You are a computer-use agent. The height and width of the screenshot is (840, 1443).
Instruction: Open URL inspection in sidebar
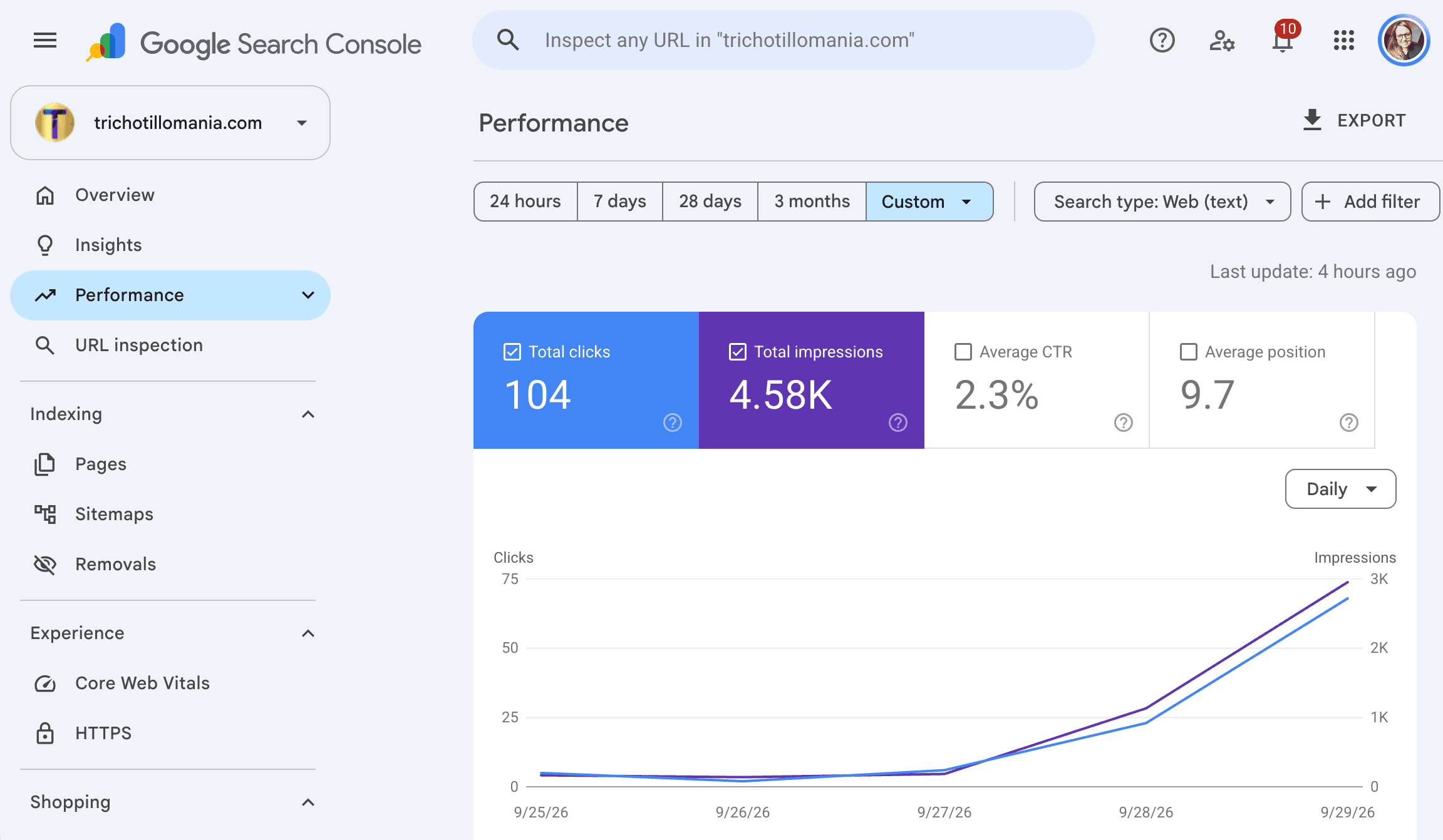pyautogui.click(x=170, y=346)
